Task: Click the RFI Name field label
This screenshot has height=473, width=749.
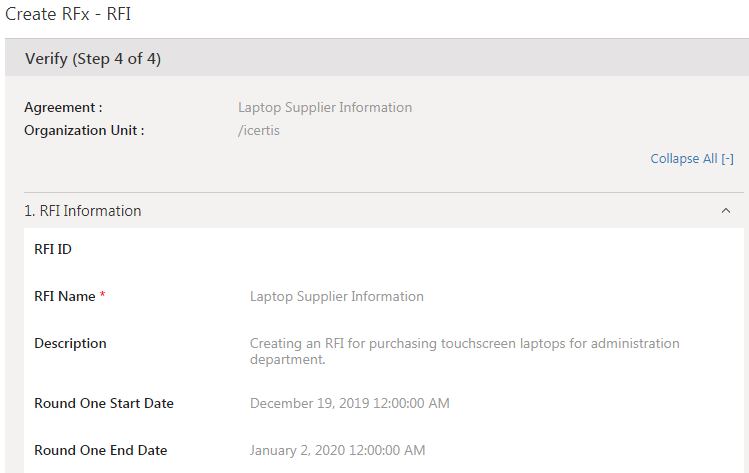Action: point(64,296)
